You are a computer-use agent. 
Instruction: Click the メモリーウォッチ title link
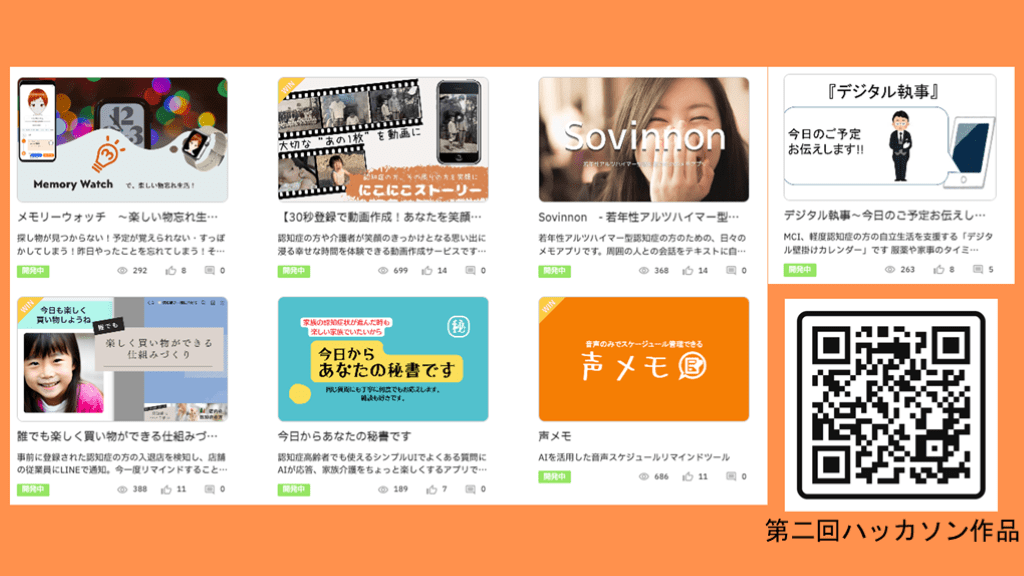pyautogui.click(x=118, y=217)
